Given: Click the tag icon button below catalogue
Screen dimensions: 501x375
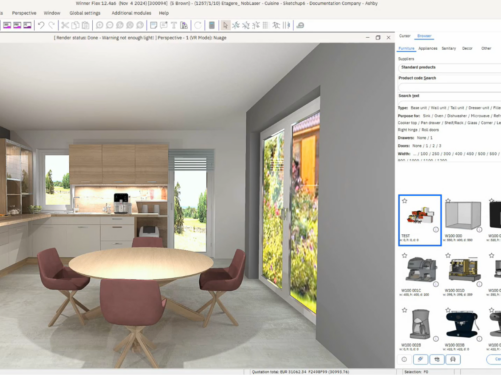Looking at the screenshot, I should [420, 359].
